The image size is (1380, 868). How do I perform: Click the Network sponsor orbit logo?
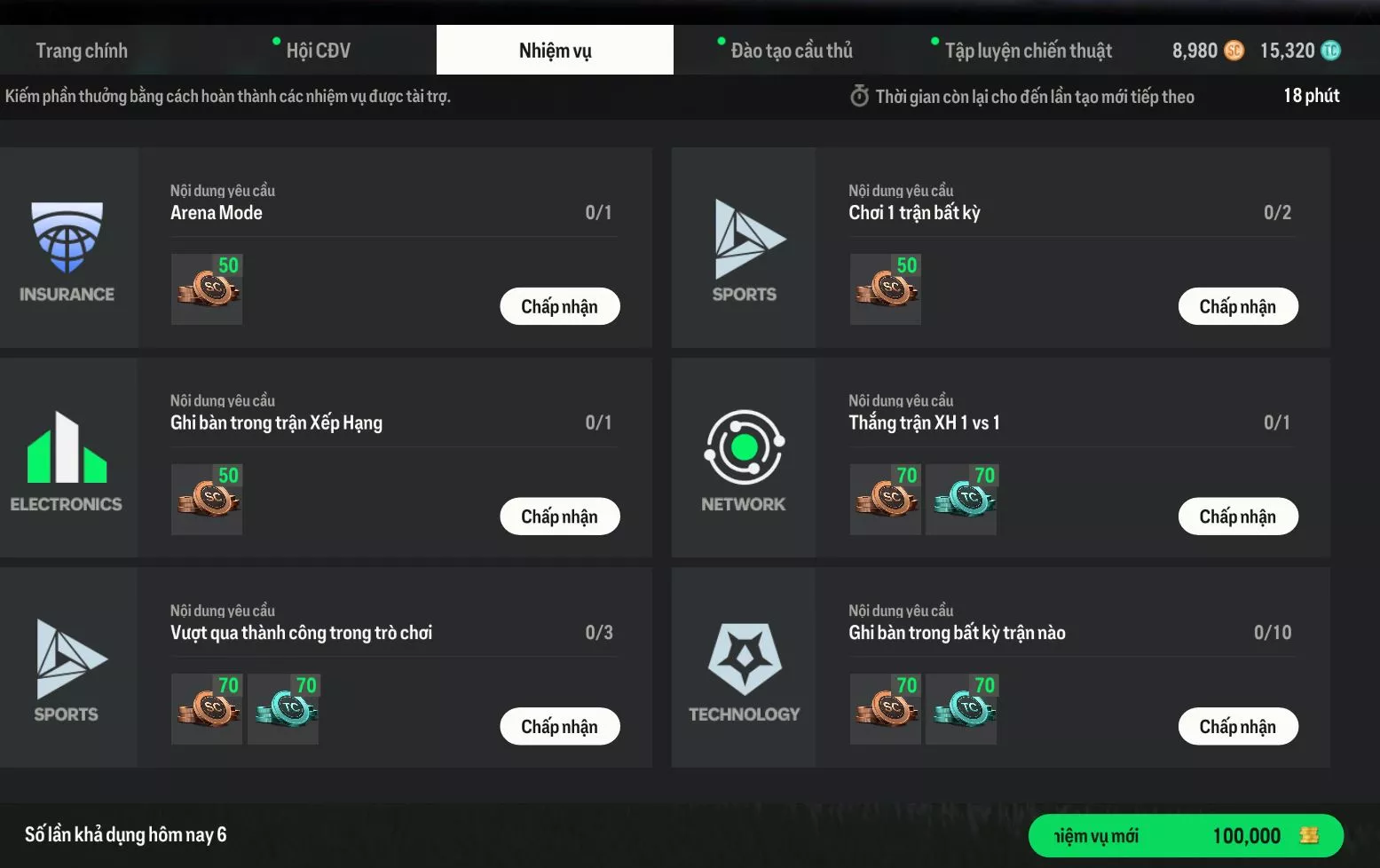[744, 447]
